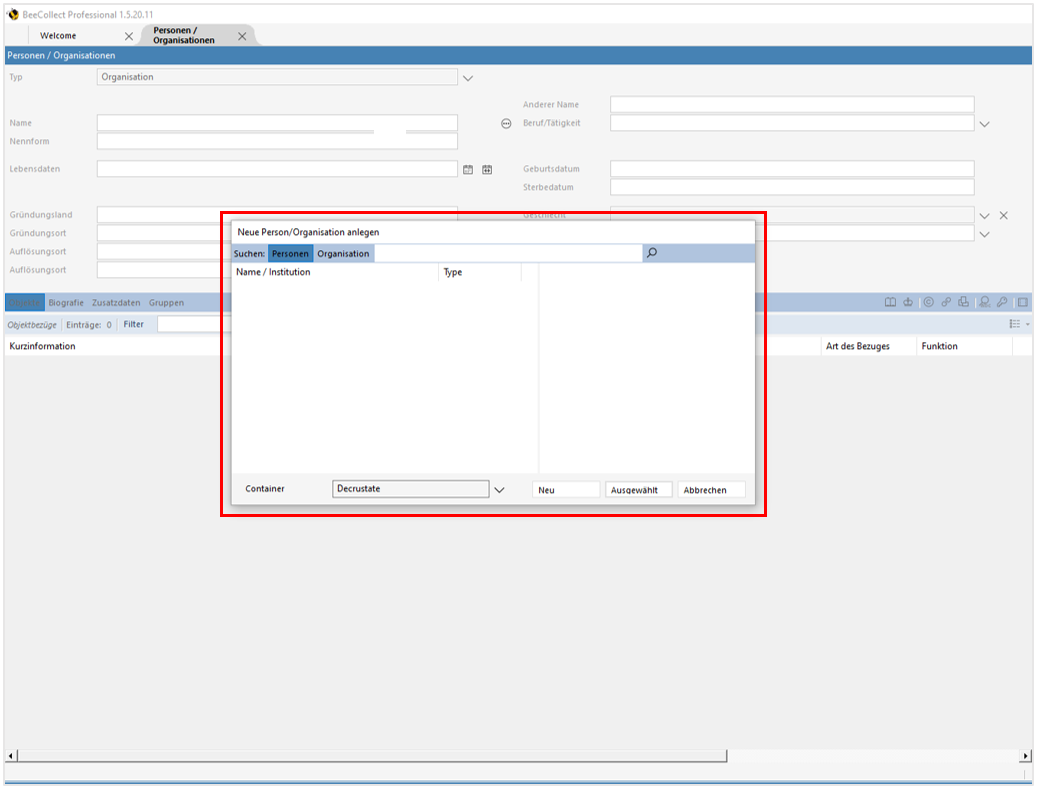This screenshot has width=1038, height=792.
Task: Select the key icon on the right toolbar
Action: pyautogui.click(x=1002, y=302)
